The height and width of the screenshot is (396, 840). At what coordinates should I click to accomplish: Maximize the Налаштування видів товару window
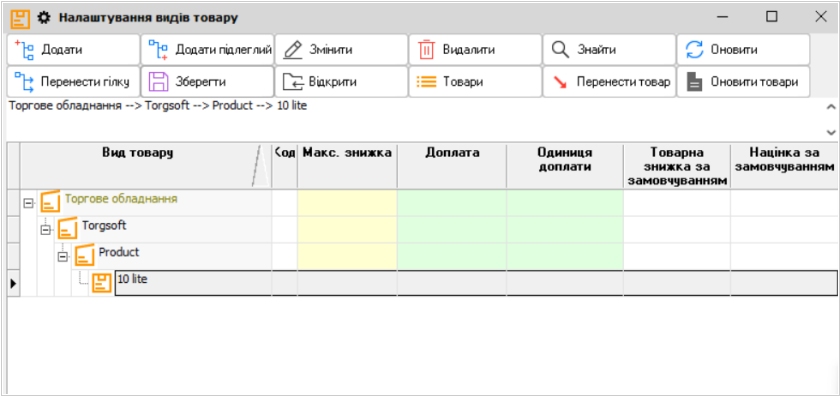[x=771, y=17]
